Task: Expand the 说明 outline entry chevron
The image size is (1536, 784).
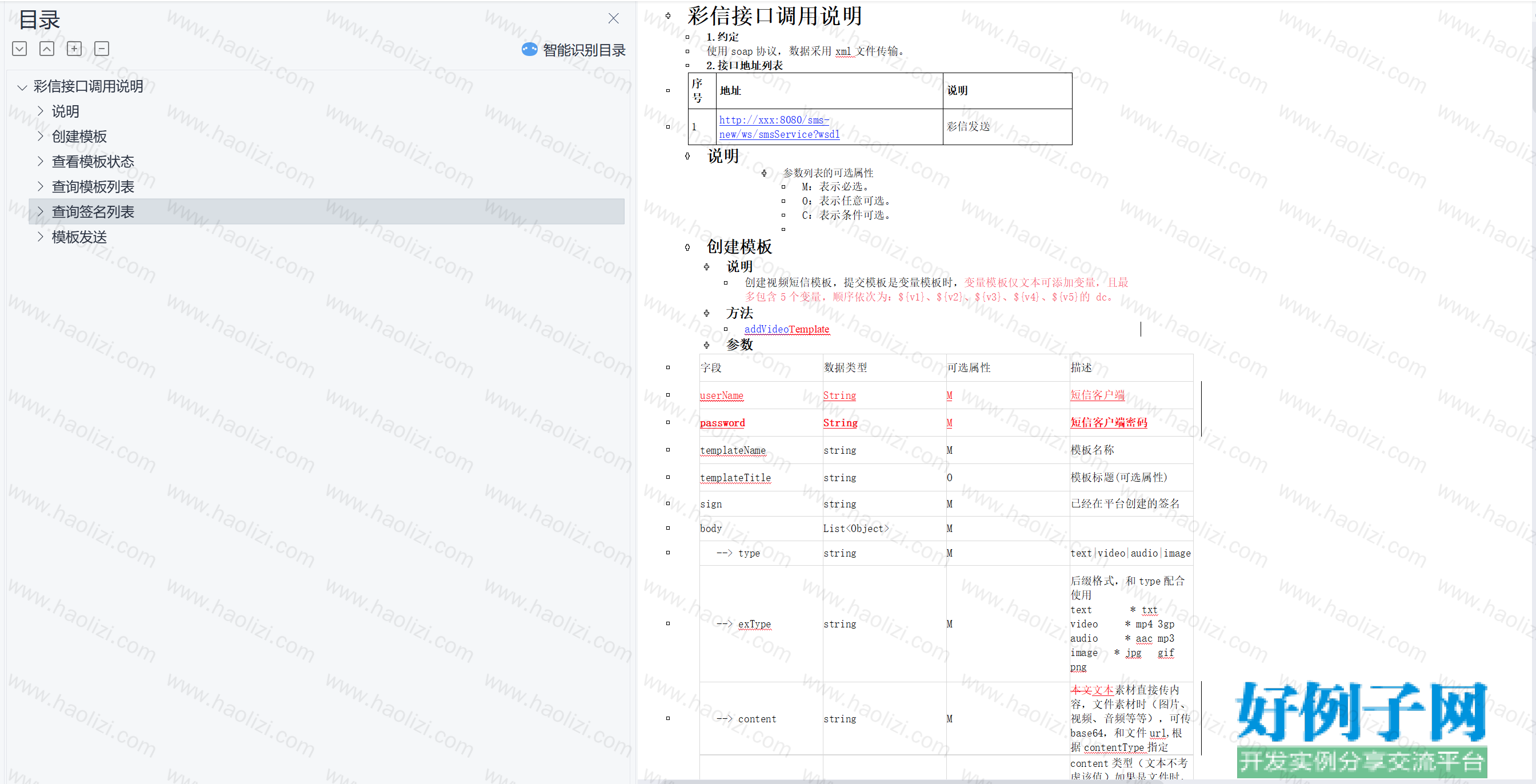Action: (x=41, y=111)
